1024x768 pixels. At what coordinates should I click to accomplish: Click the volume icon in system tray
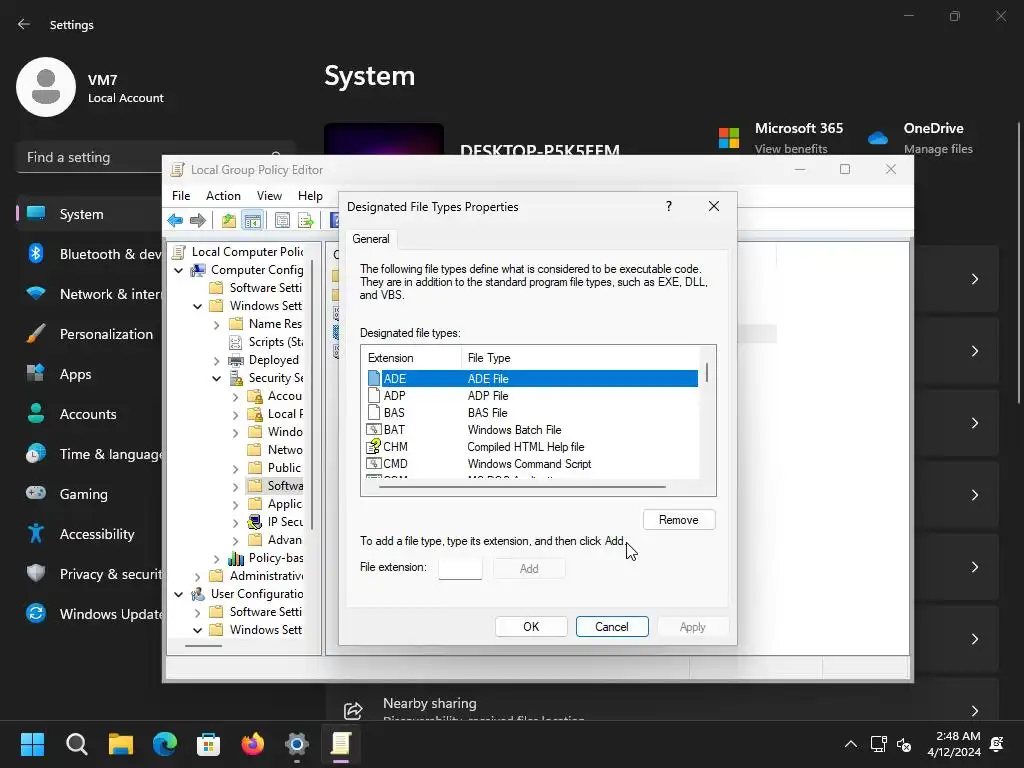click(x=904, y=744)
